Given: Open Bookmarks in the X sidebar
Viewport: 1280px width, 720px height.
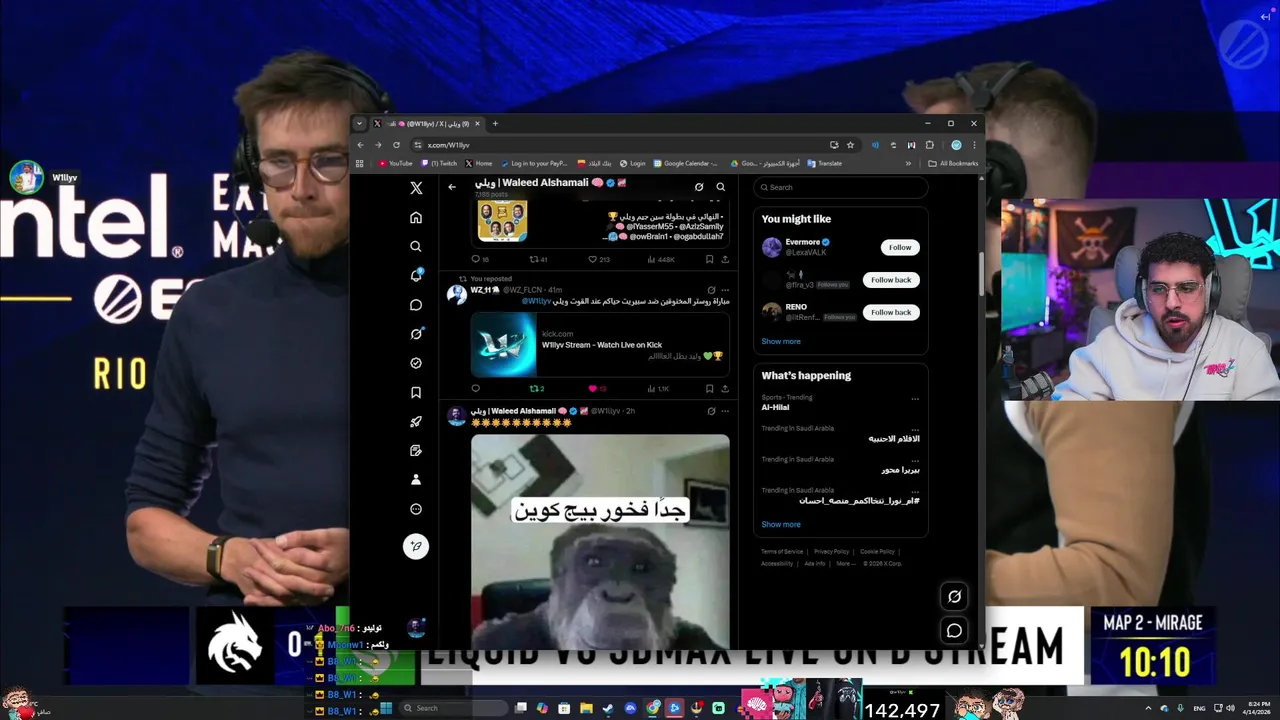Looking at the screenshot, I should pyautogui.click(x=416, y=393).
